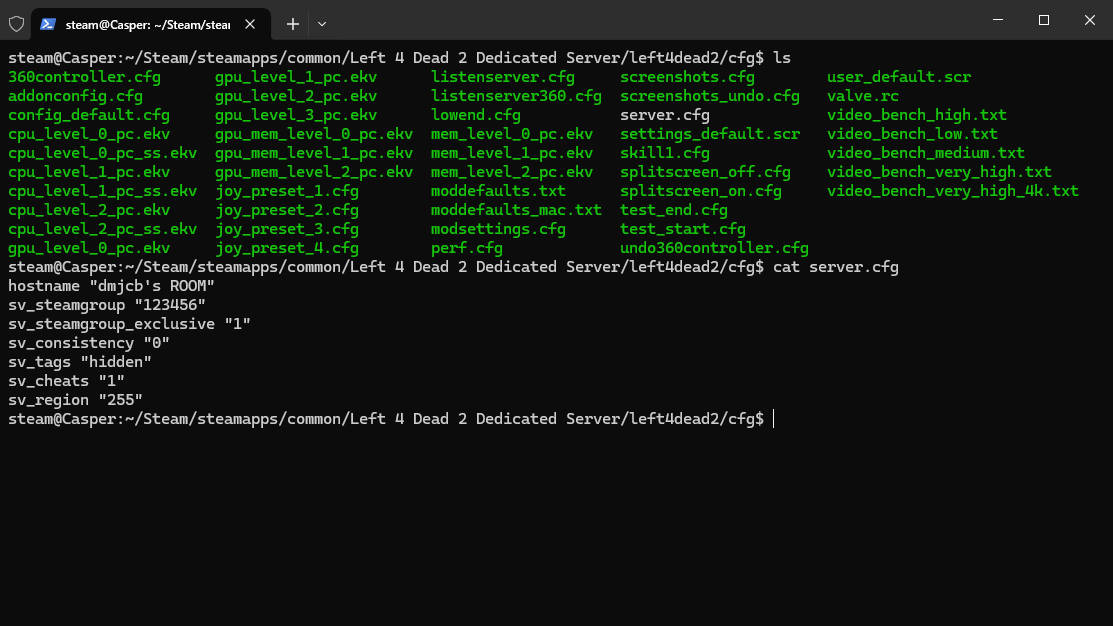Click file name listenserver.cfg
This screenshot has height=626, width=1113.
503,77
